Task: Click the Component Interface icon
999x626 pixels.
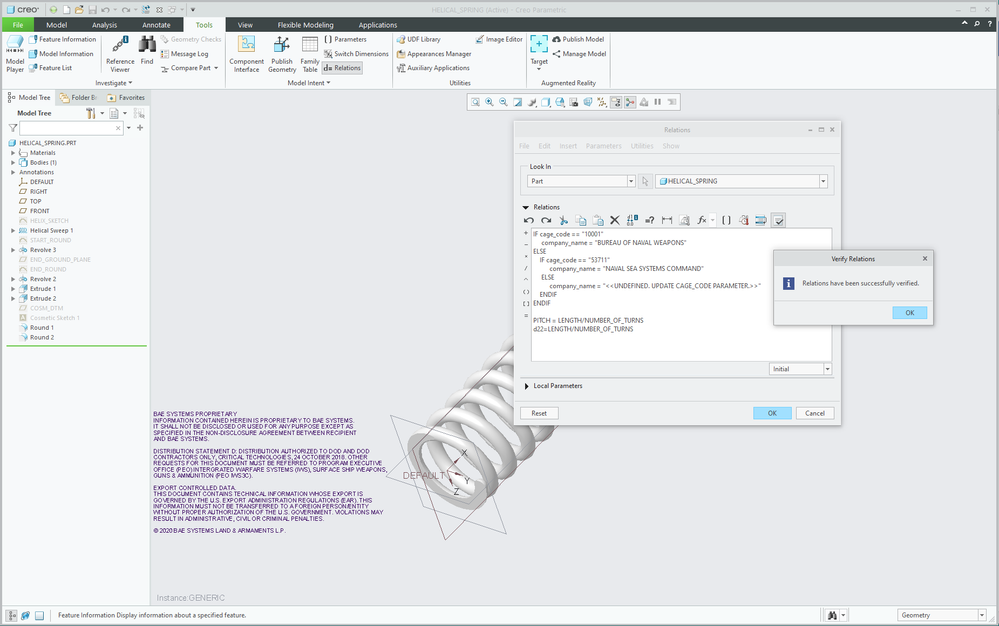Action: tap(246, 54)
